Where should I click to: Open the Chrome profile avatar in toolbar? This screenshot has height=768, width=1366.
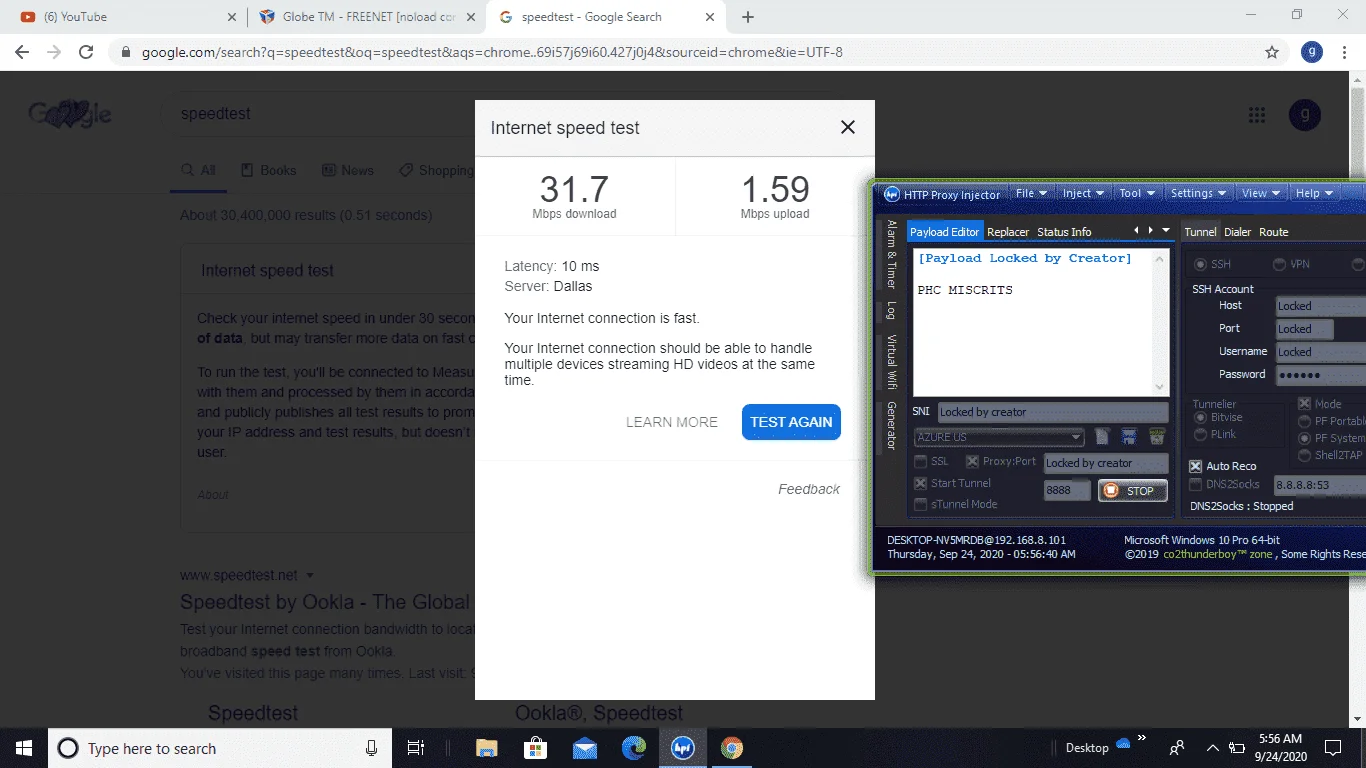(x=1312, y=52)
